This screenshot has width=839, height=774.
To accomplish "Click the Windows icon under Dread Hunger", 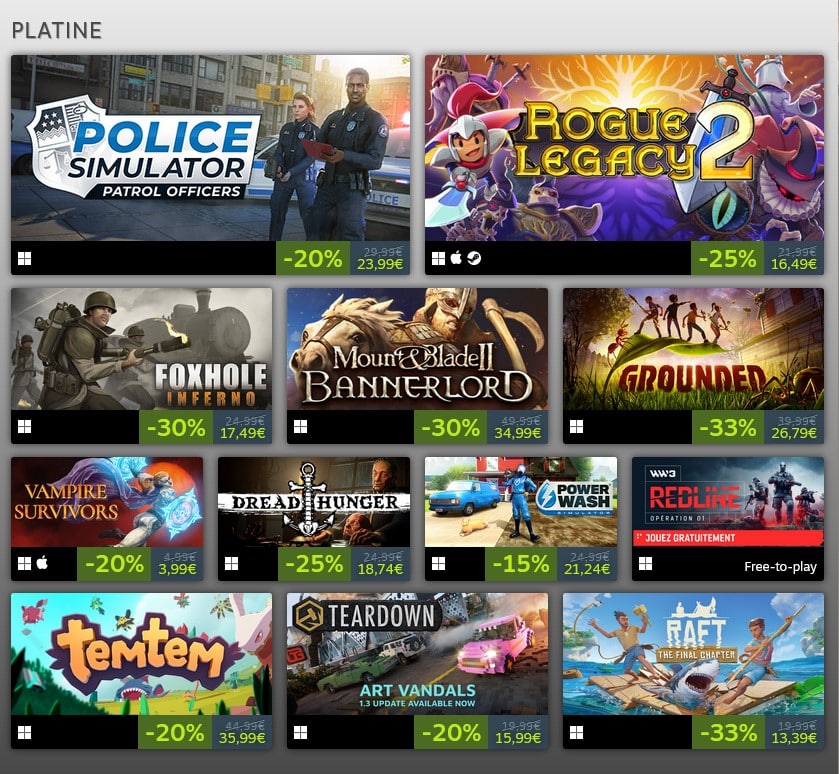I will coord(232,564).
